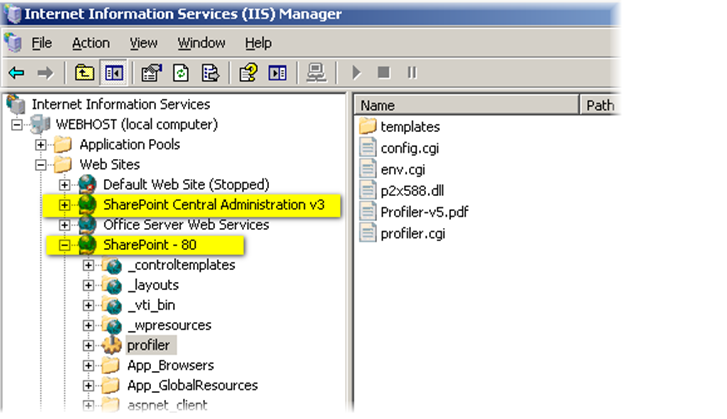This screenshot has height=419, width=727.
Task: Toggle the Show/Hide Action Pane icon
Action: point(277,73)
